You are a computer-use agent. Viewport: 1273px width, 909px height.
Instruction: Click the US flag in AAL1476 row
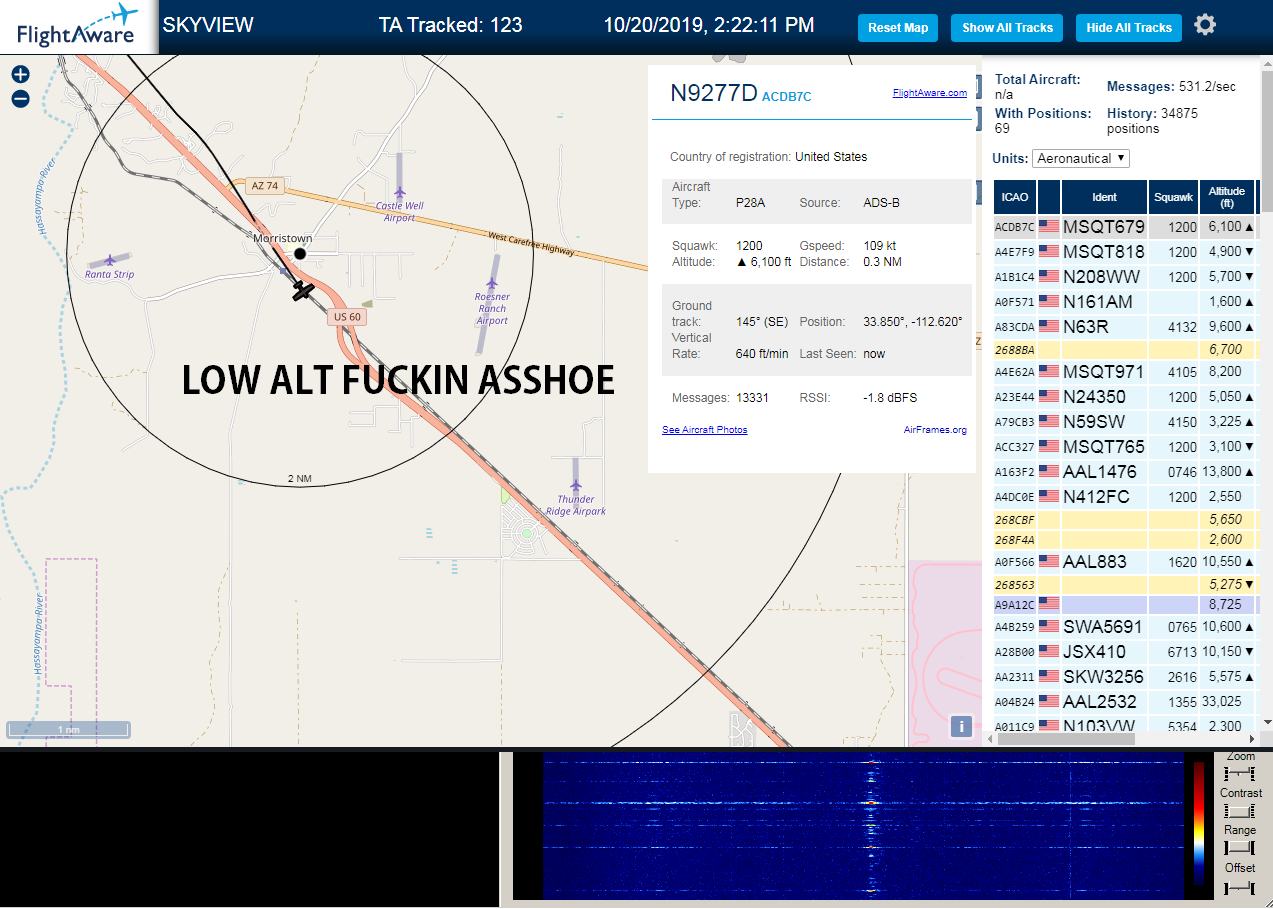[x=1049, y=471]
